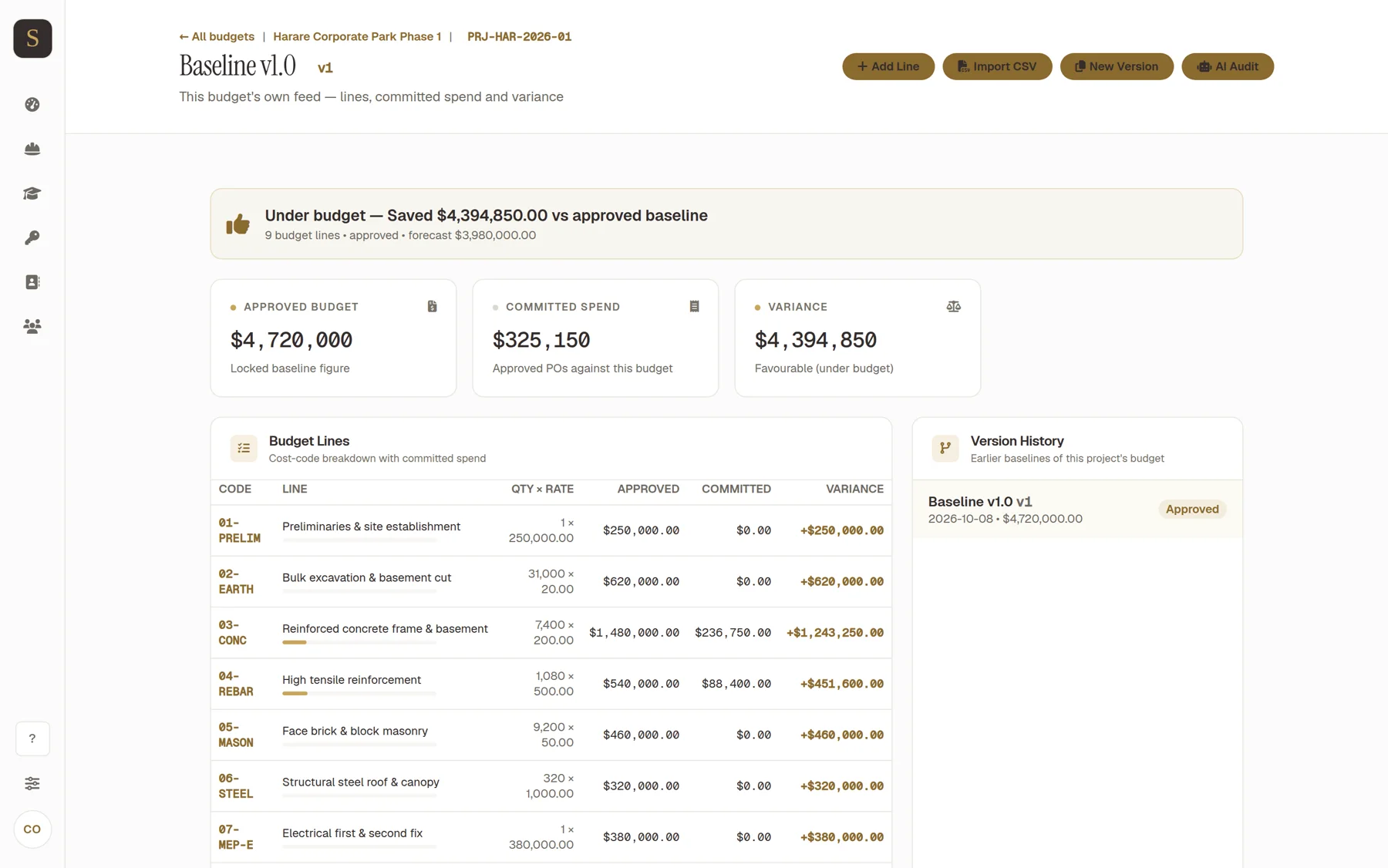The image size is (1388, 868).
Task: Click the Approved status badge
Action: pyautogui.click(x=1192, y=509)
